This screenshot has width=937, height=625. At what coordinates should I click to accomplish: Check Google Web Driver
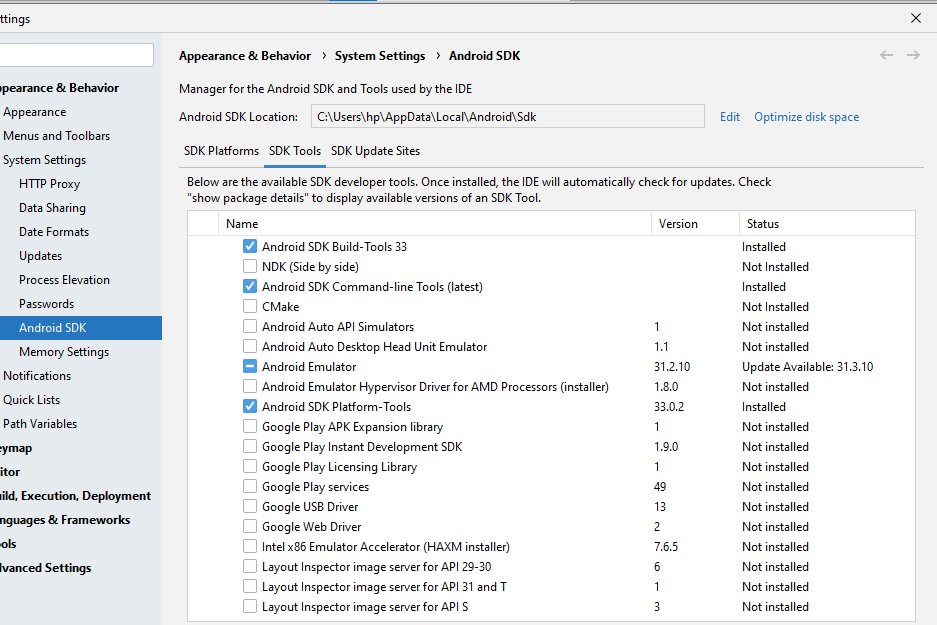[x=250, y=526]
